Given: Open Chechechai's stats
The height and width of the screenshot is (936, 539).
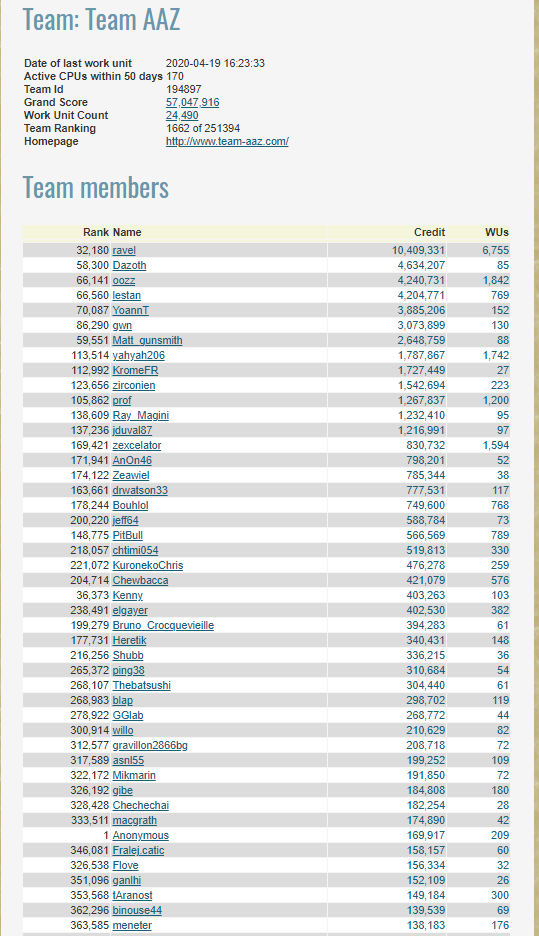Looking at the screenshot, I should point(141,805).
